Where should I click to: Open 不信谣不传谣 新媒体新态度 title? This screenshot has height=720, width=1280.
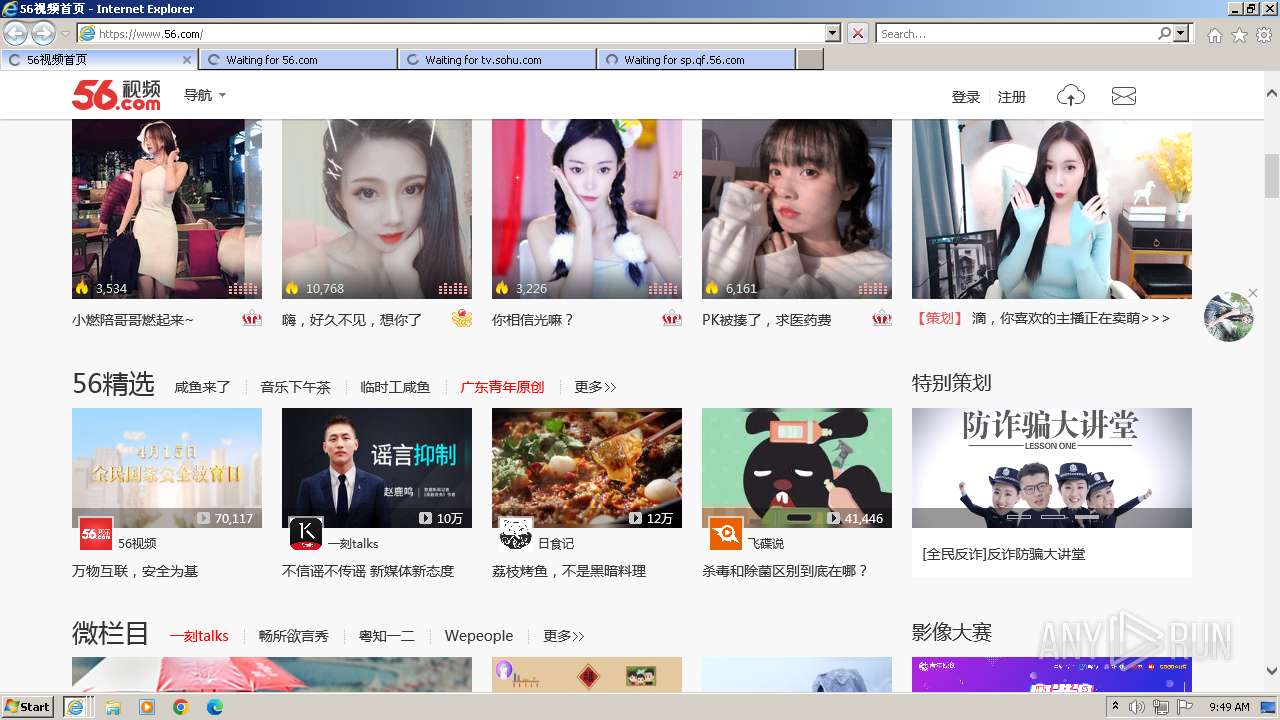click(368, 571)
